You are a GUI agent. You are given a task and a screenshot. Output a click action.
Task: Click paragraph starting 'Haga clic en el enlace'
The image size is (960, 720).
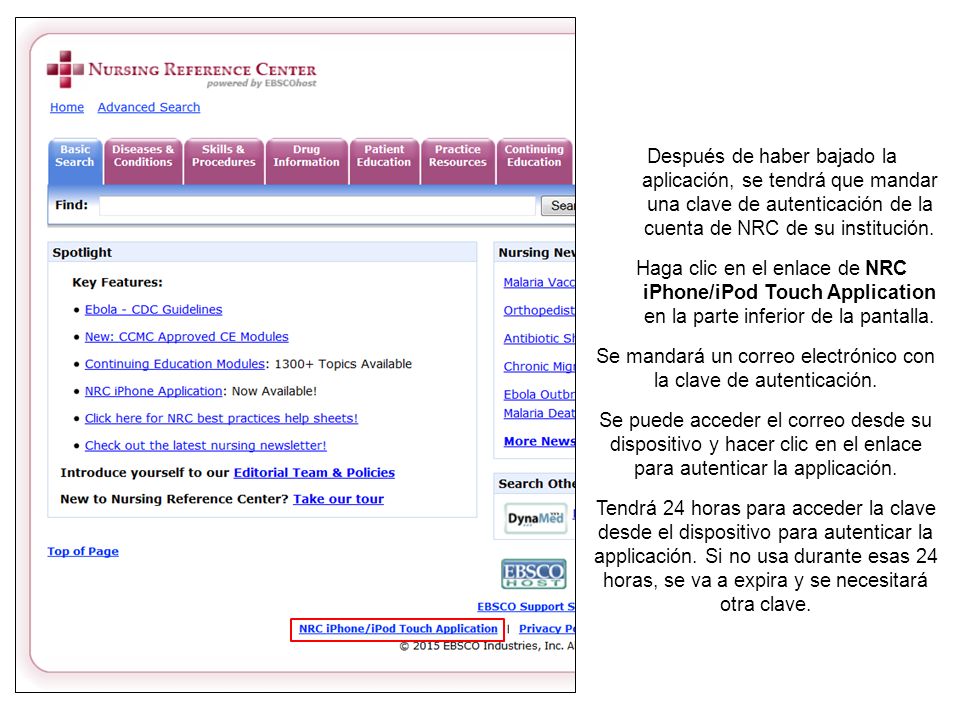(x=786, y=292)
